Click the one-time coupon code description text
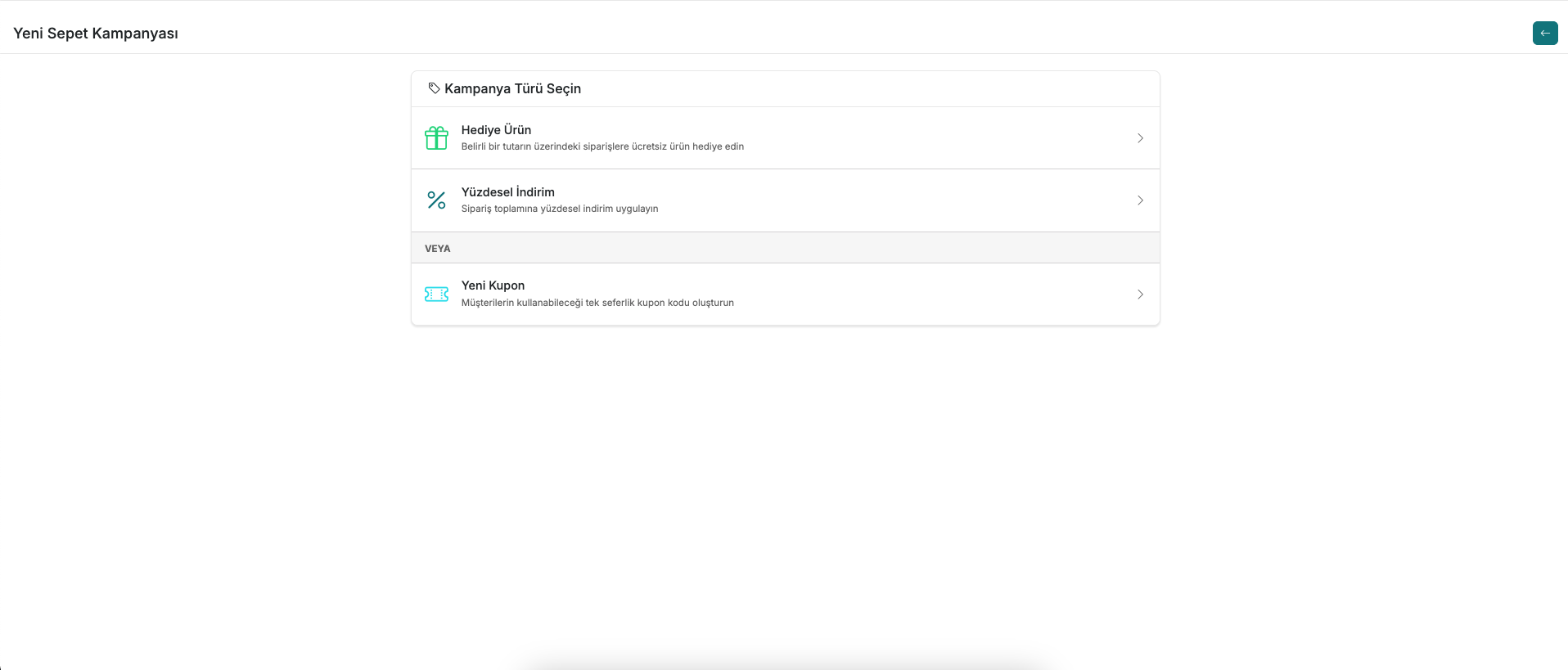Viewport: 1568px width, 670px height. click(597, 303)
